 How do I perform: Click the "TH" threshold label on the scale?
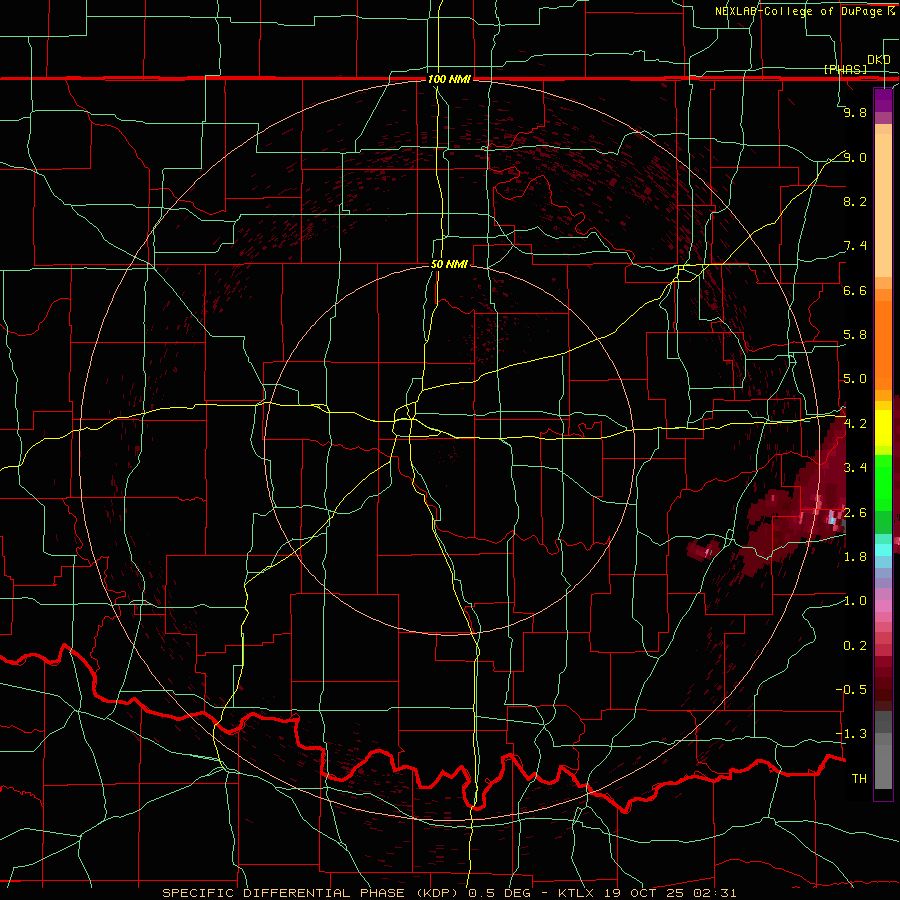point(859,779)
